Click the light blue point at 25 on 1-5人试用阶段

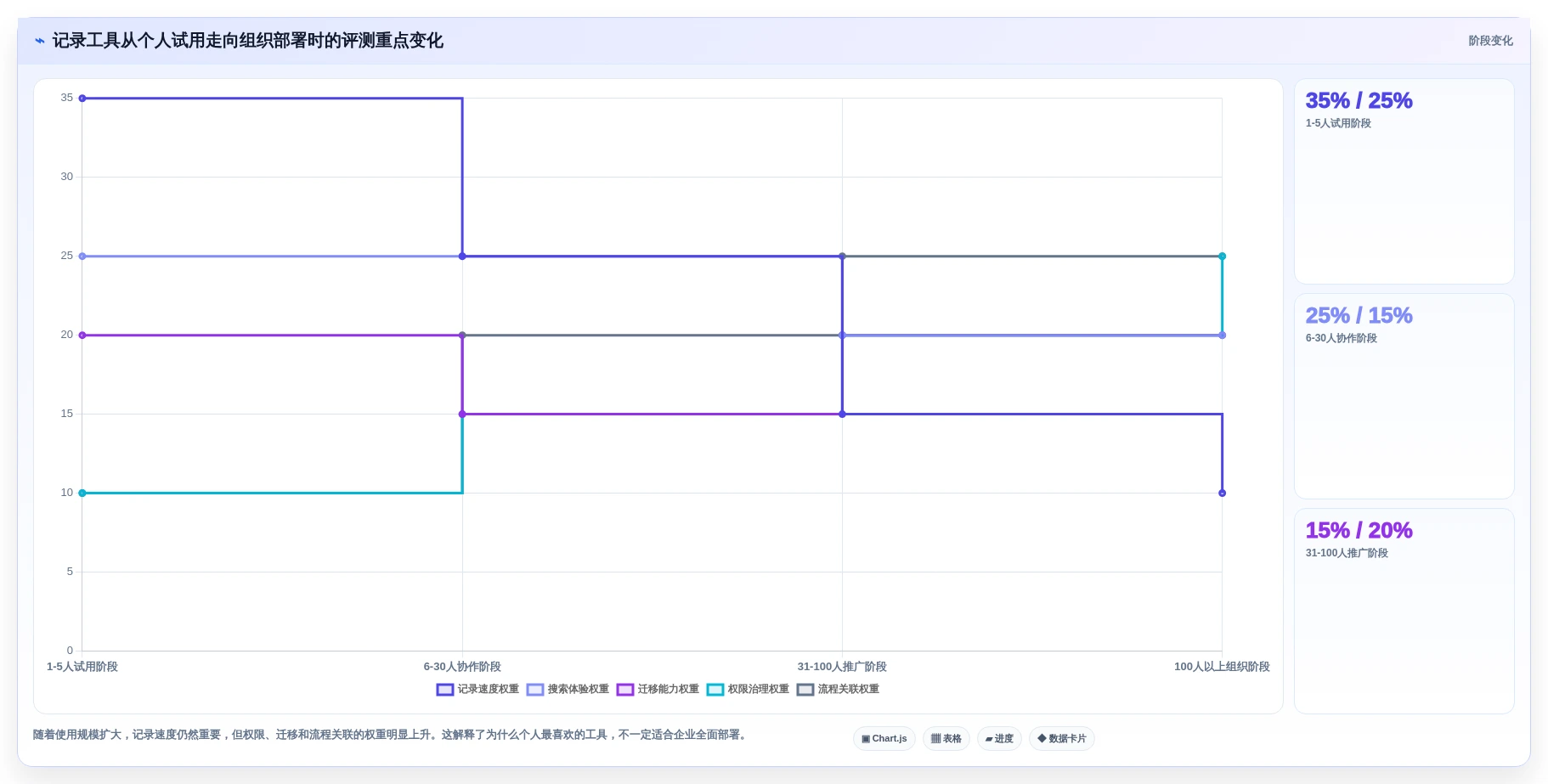point(82,257)
